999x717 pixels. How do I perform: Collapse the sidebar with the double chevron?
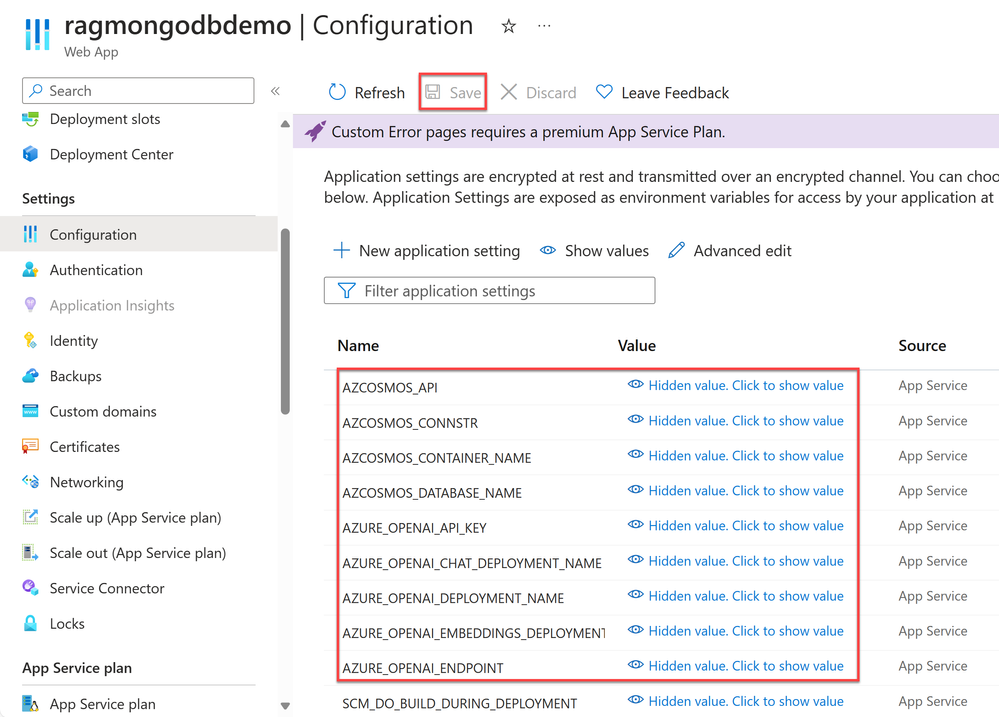click(275, 91)
